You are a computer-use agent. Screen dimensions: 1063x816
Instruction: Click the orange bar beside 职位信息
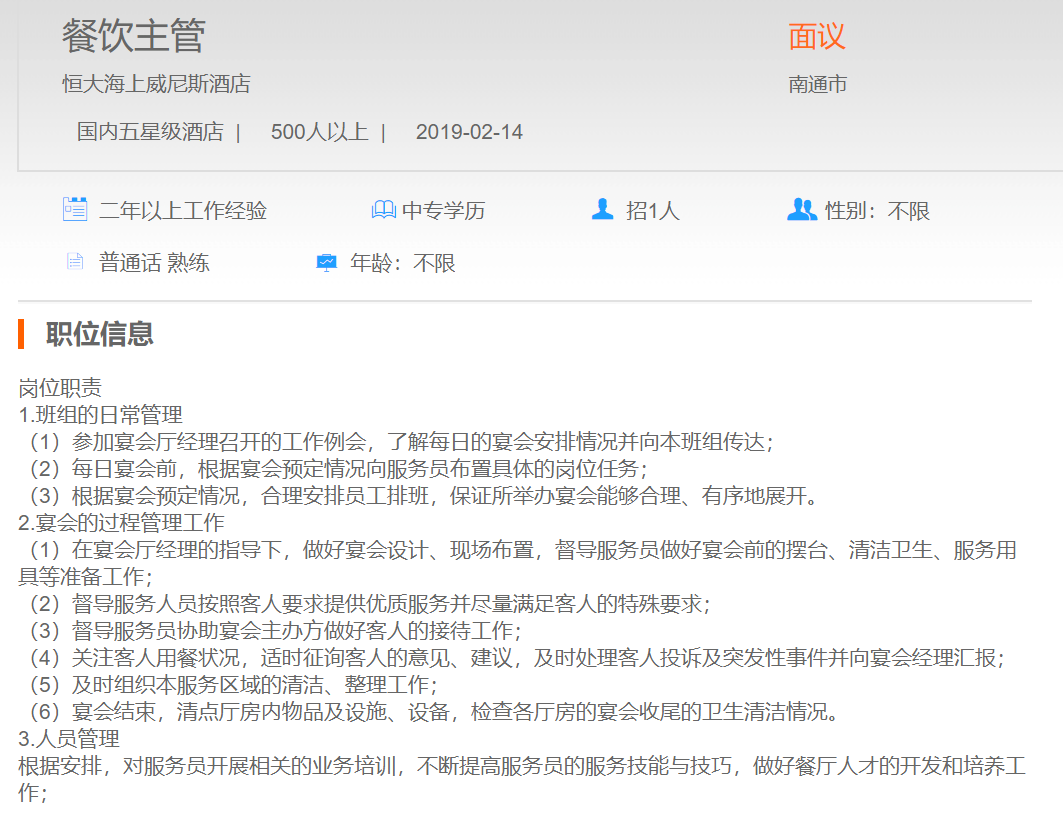pos(21,334)
